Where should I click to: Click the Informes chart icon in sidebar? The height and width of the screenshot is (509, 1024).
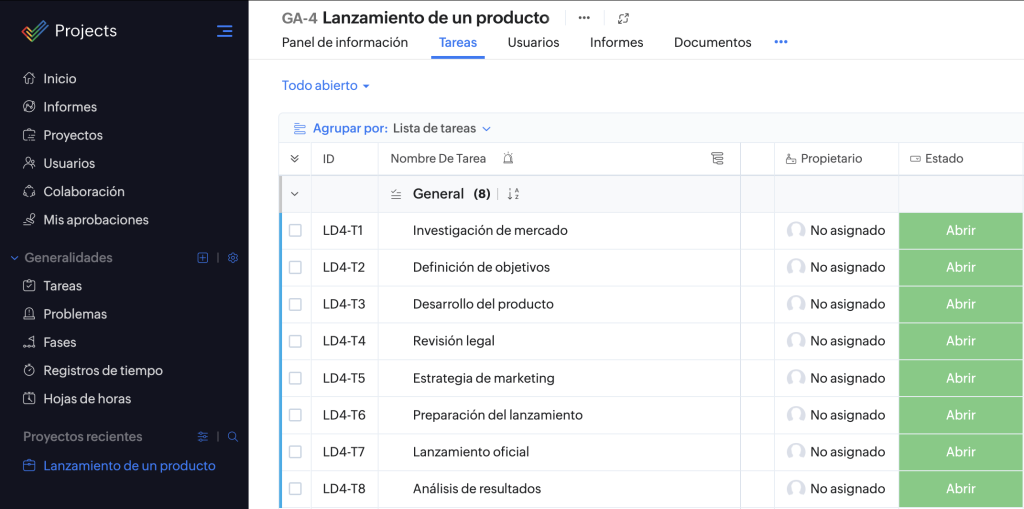pos(29,107)
